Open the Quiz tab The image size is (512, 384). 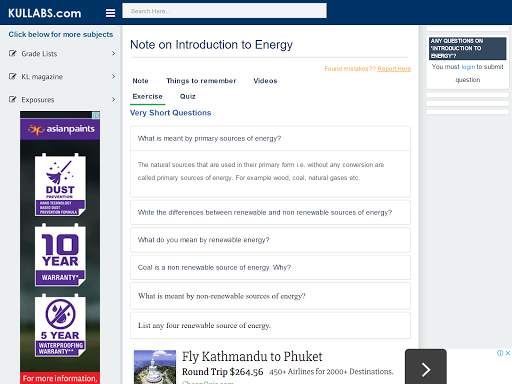[188, 96]
